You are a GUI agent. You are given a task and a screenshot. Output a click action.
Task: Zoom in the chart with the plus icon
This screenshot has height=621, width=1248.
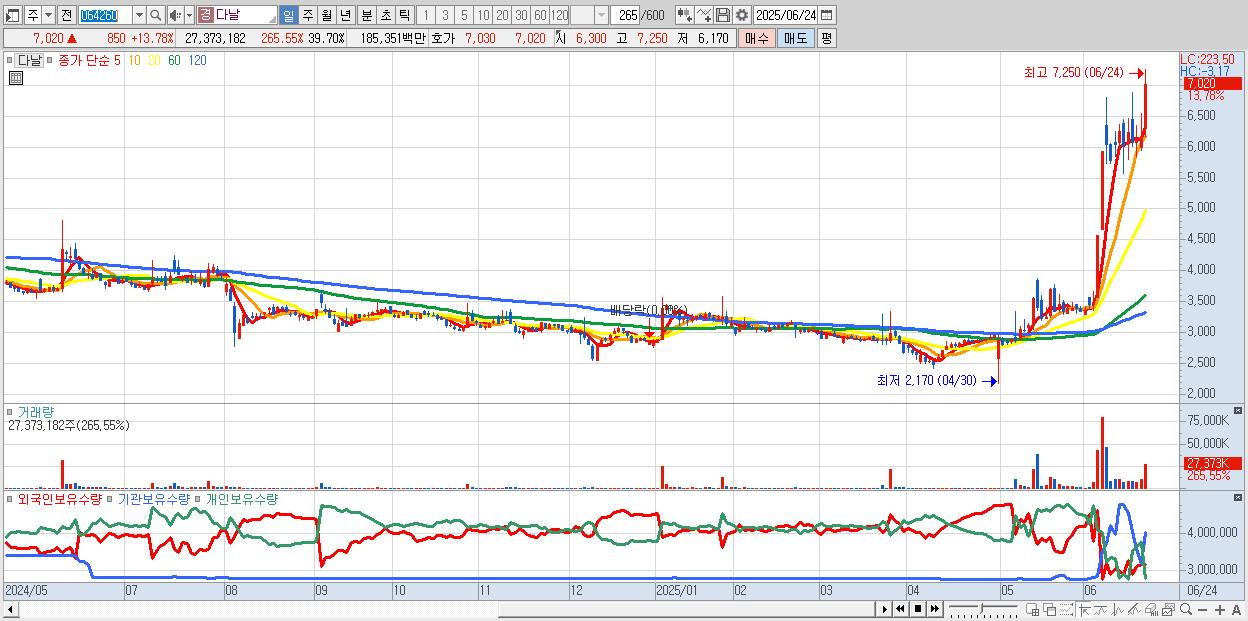pyautogui.click(x=1220, y=609)
